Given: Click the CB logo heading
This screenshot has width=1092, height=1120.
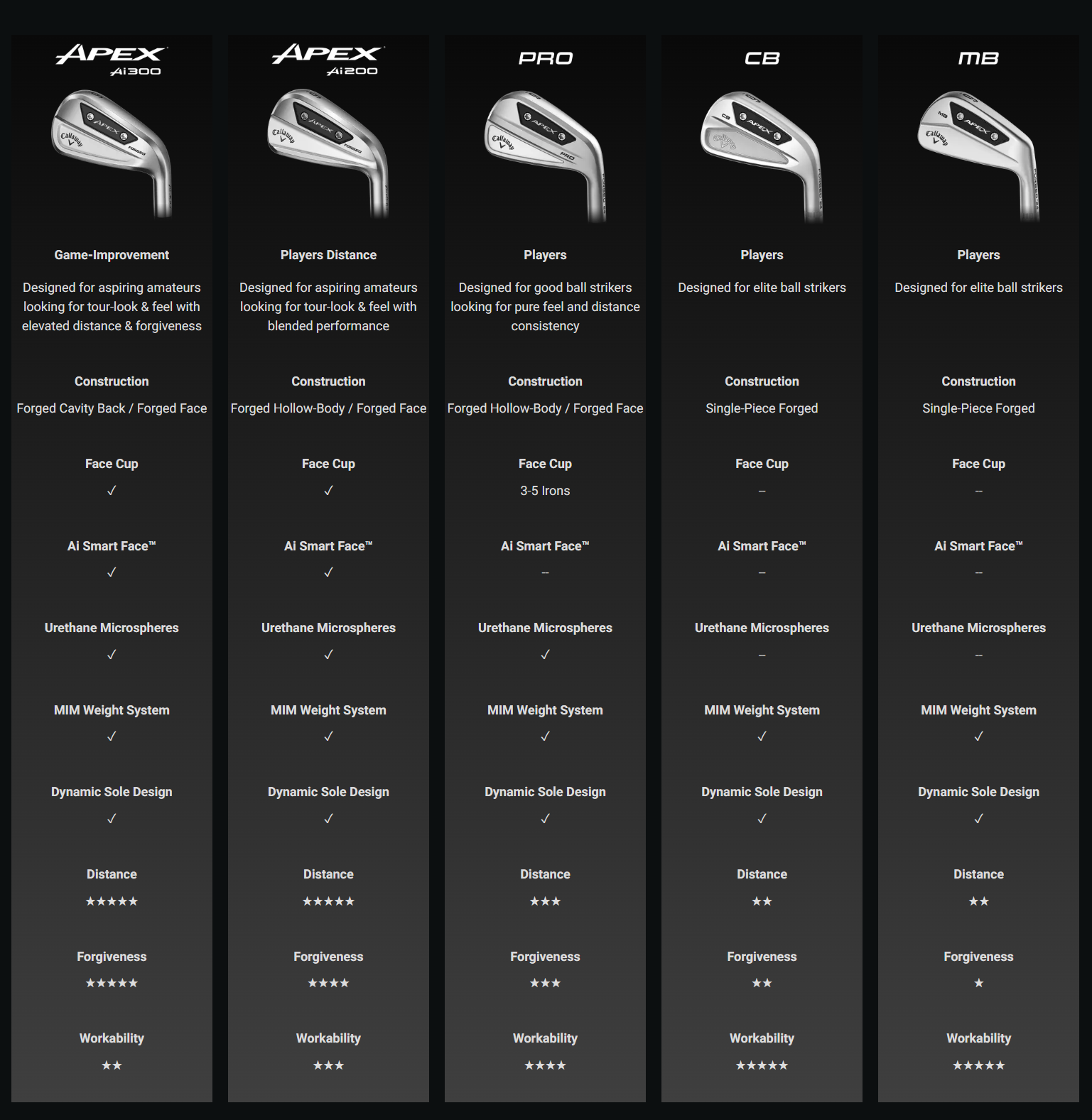Looking at the screenshot, I should click(x=762, y=58).
